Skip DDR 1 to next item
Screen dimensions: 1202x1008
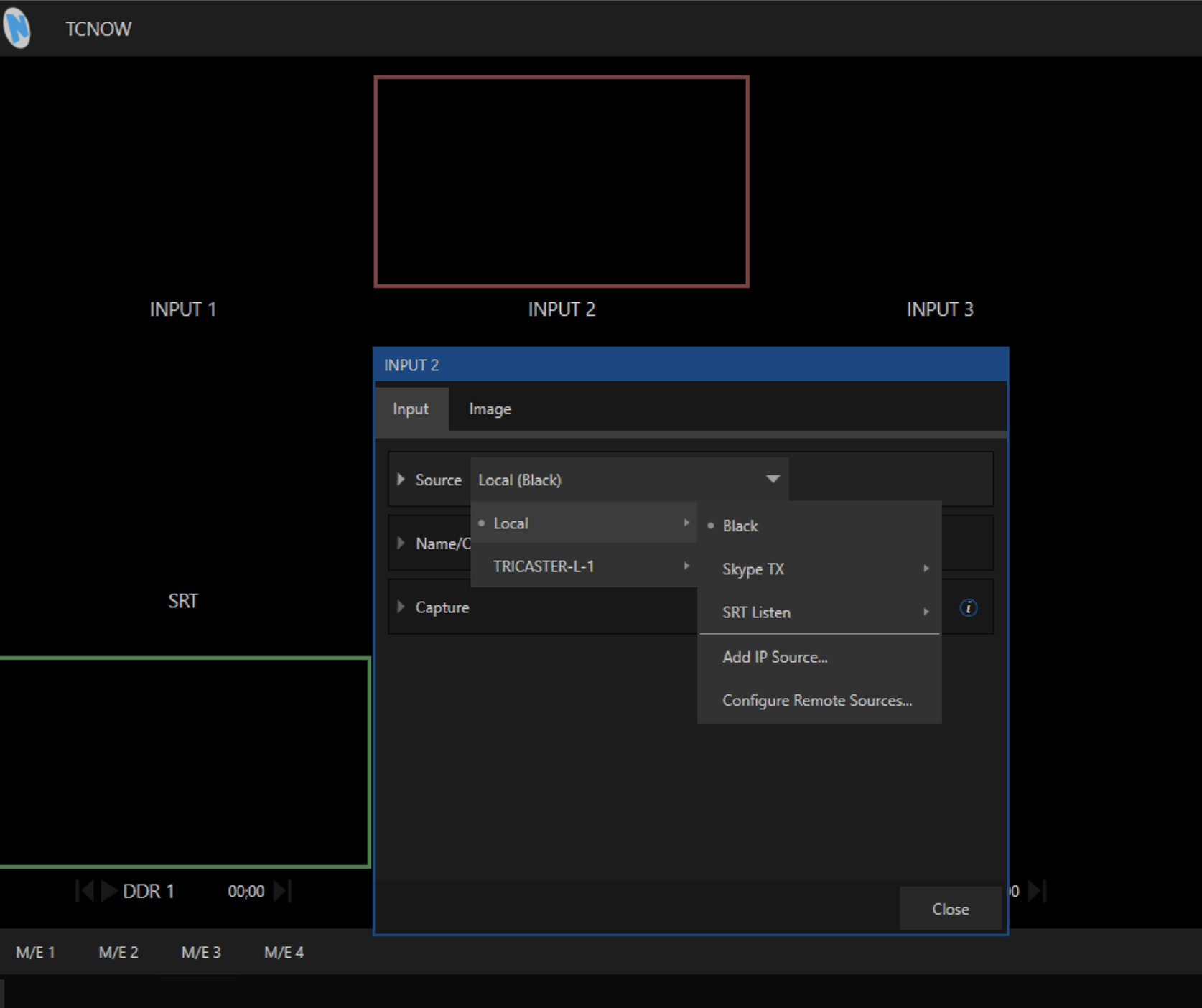(x=282, y=891)
